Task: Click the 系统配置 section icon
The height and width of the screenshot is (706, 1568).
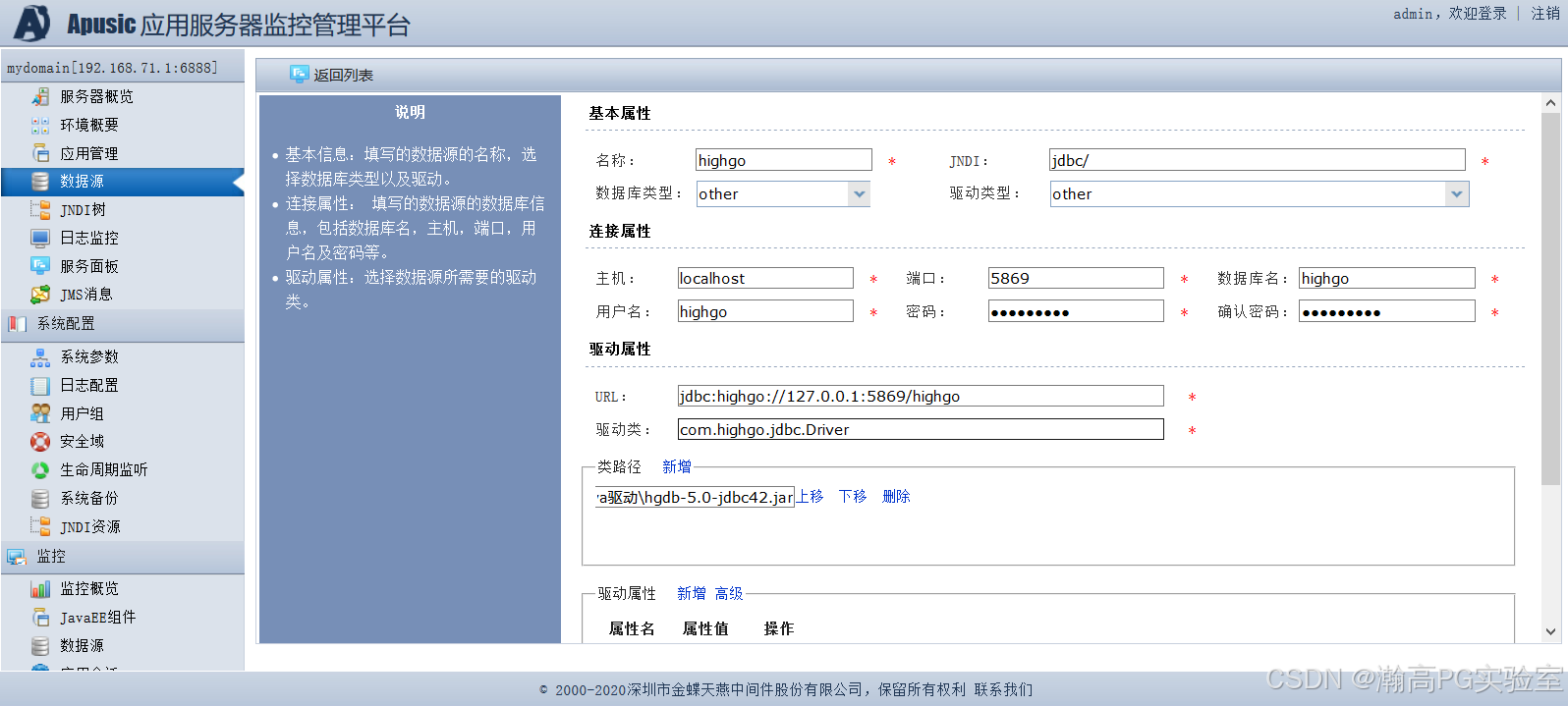Action: click(x=17, y=324)
